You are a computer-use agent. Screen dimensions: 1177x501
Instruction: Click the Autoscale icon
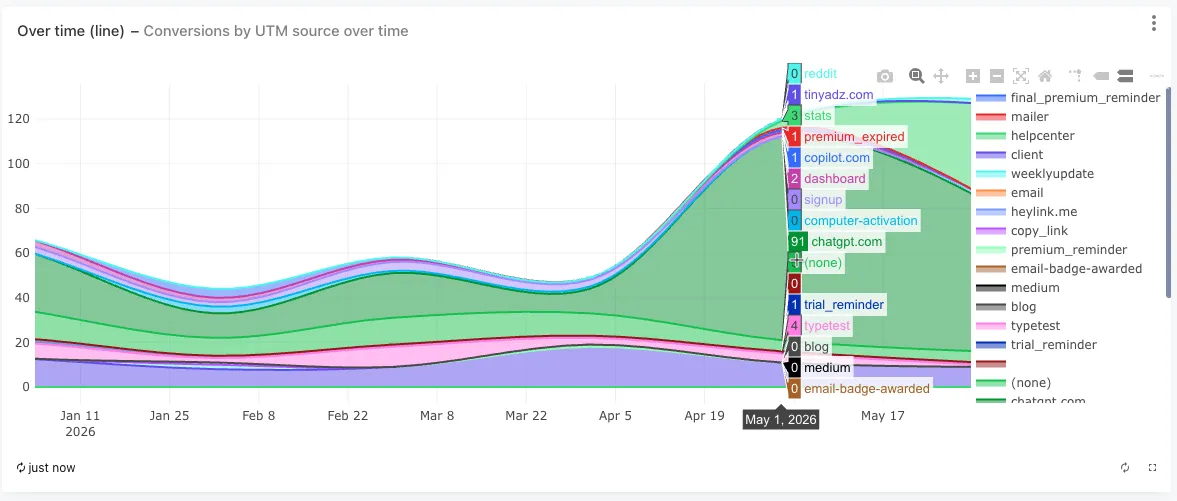coord(1021,75)
